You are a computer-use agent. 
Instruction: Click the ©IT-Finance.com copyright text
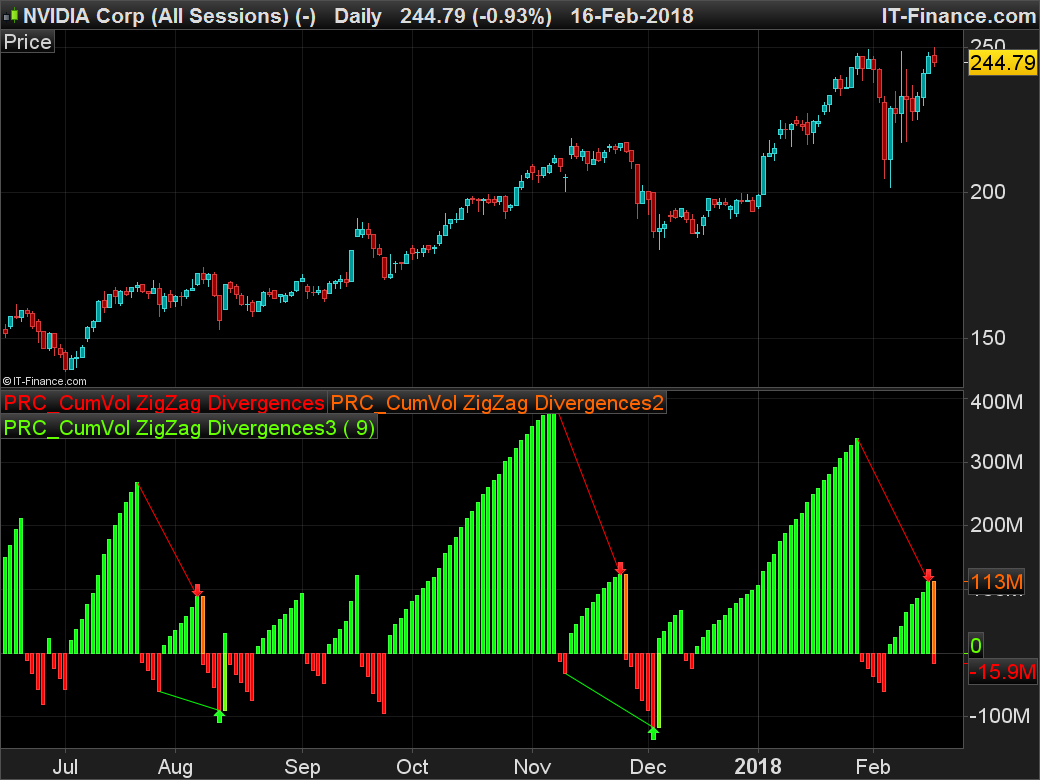[44, 381]
